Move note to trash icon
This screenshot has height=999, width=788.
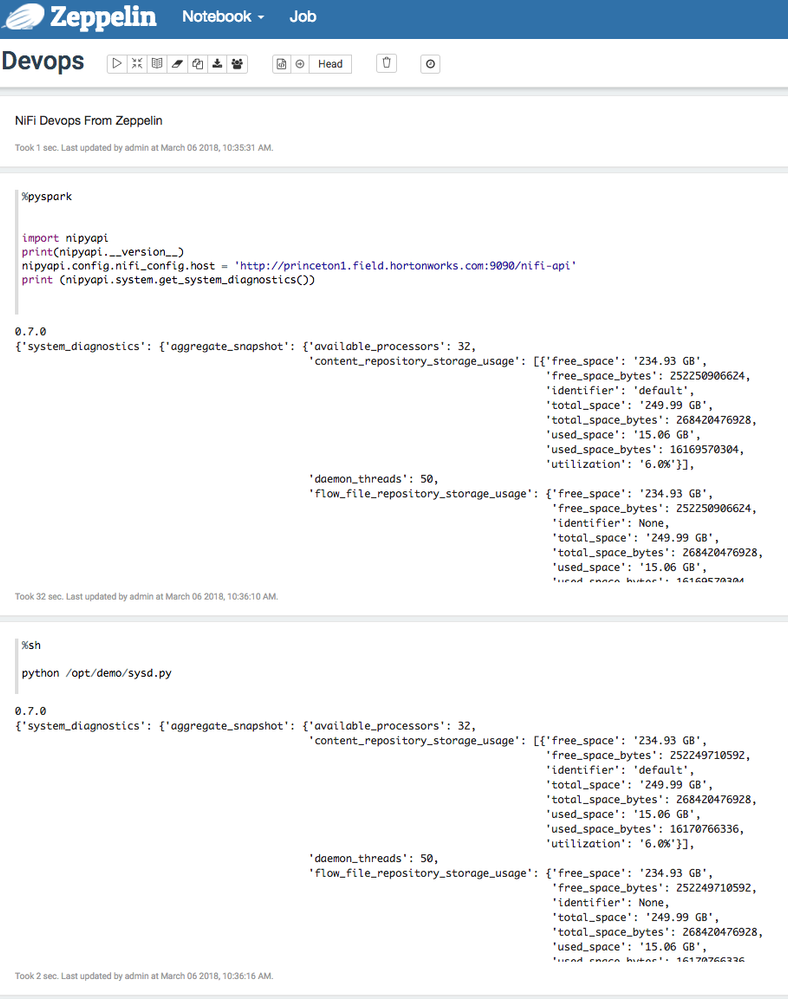pos(387,64)
